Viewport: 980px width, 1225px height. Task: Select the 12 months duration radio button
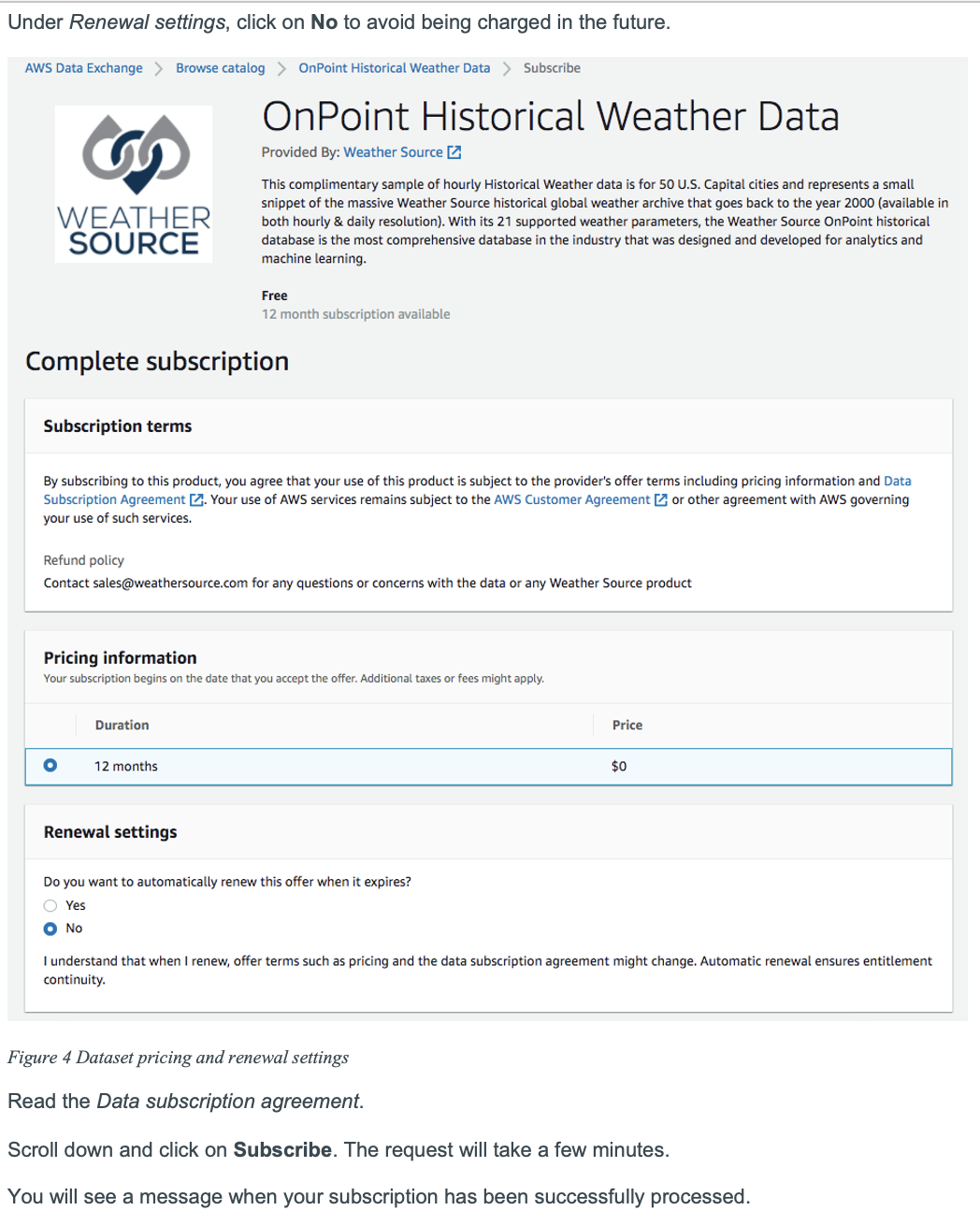tap(50, 765)
